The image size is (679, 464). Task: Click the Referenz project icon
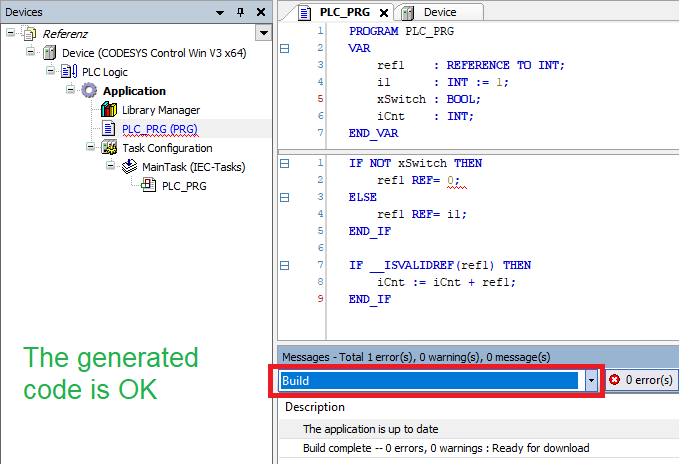tap(29, 34)
